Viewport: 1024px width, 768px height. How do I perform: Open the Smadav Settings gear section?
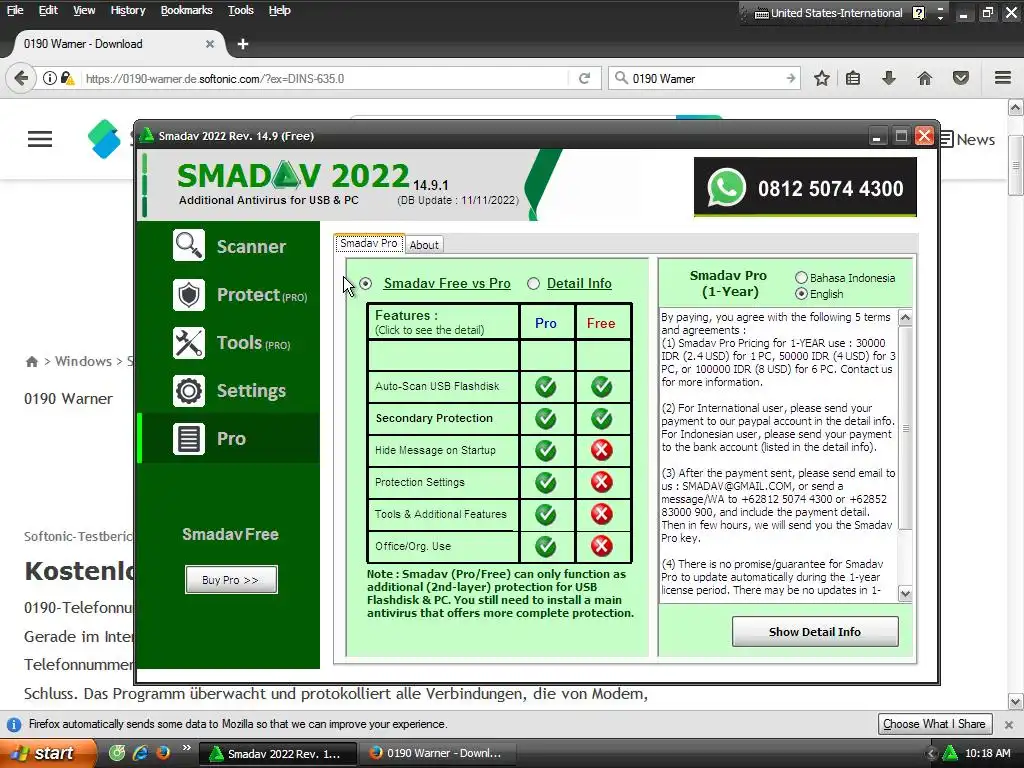pyautogui.click(x=229, y=391)
